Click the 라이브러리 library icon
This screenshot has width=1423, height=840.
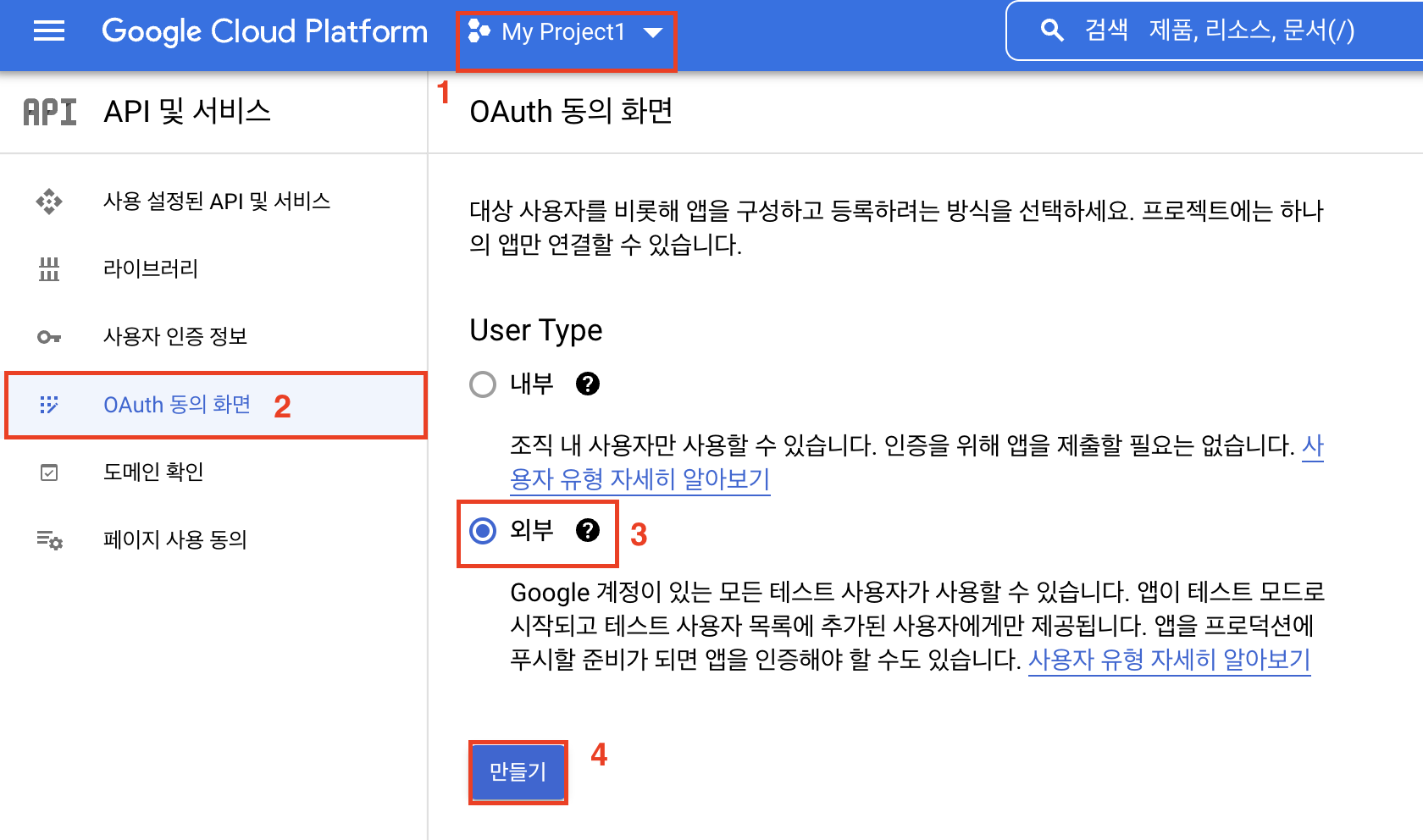click(49, 269)
